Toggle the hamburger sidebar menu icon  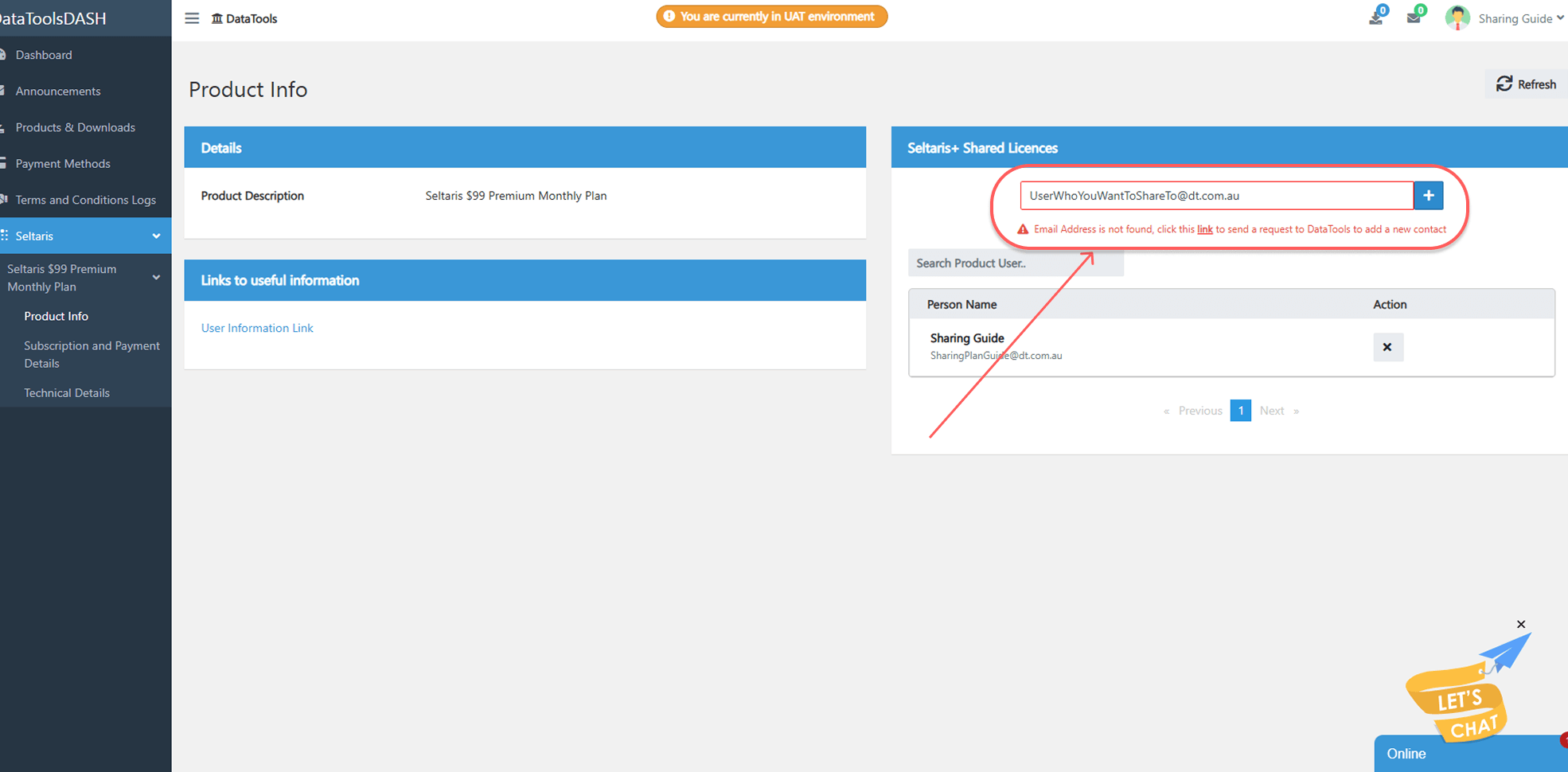(192, 18)
